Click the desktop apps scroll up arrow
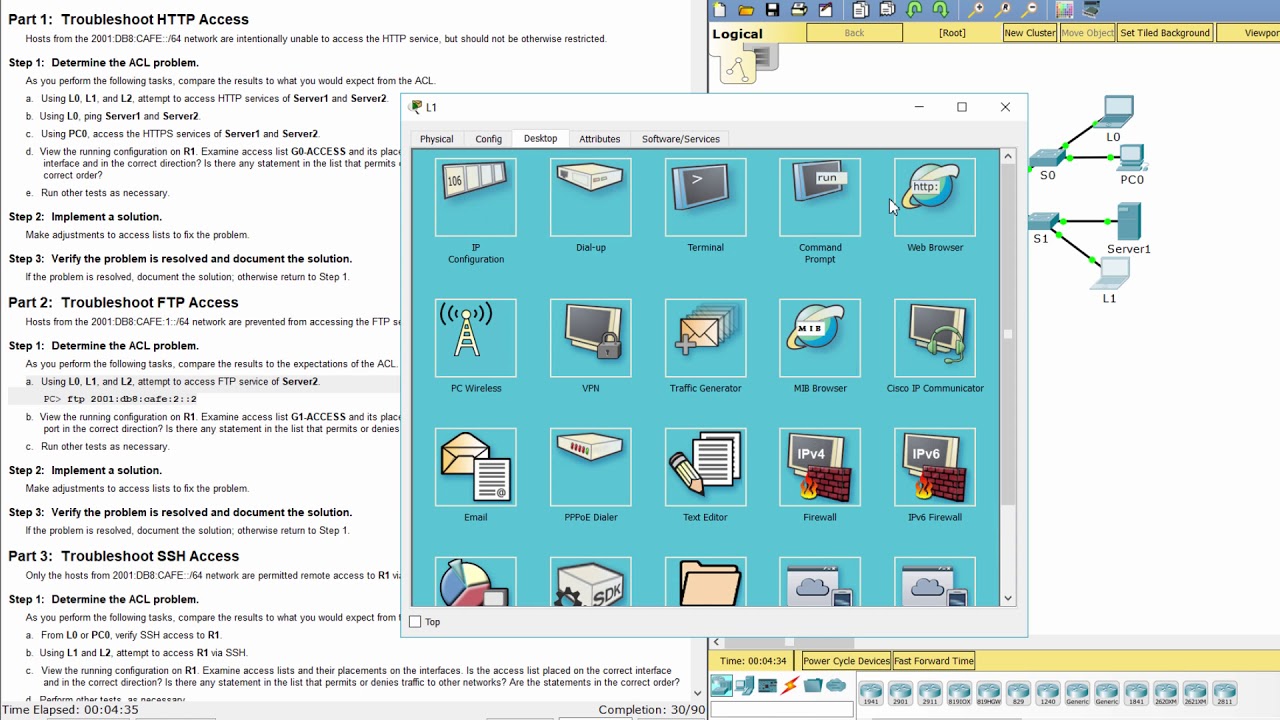The image size is (1280, 720). pyautogui.click(x=1008, y=156)
